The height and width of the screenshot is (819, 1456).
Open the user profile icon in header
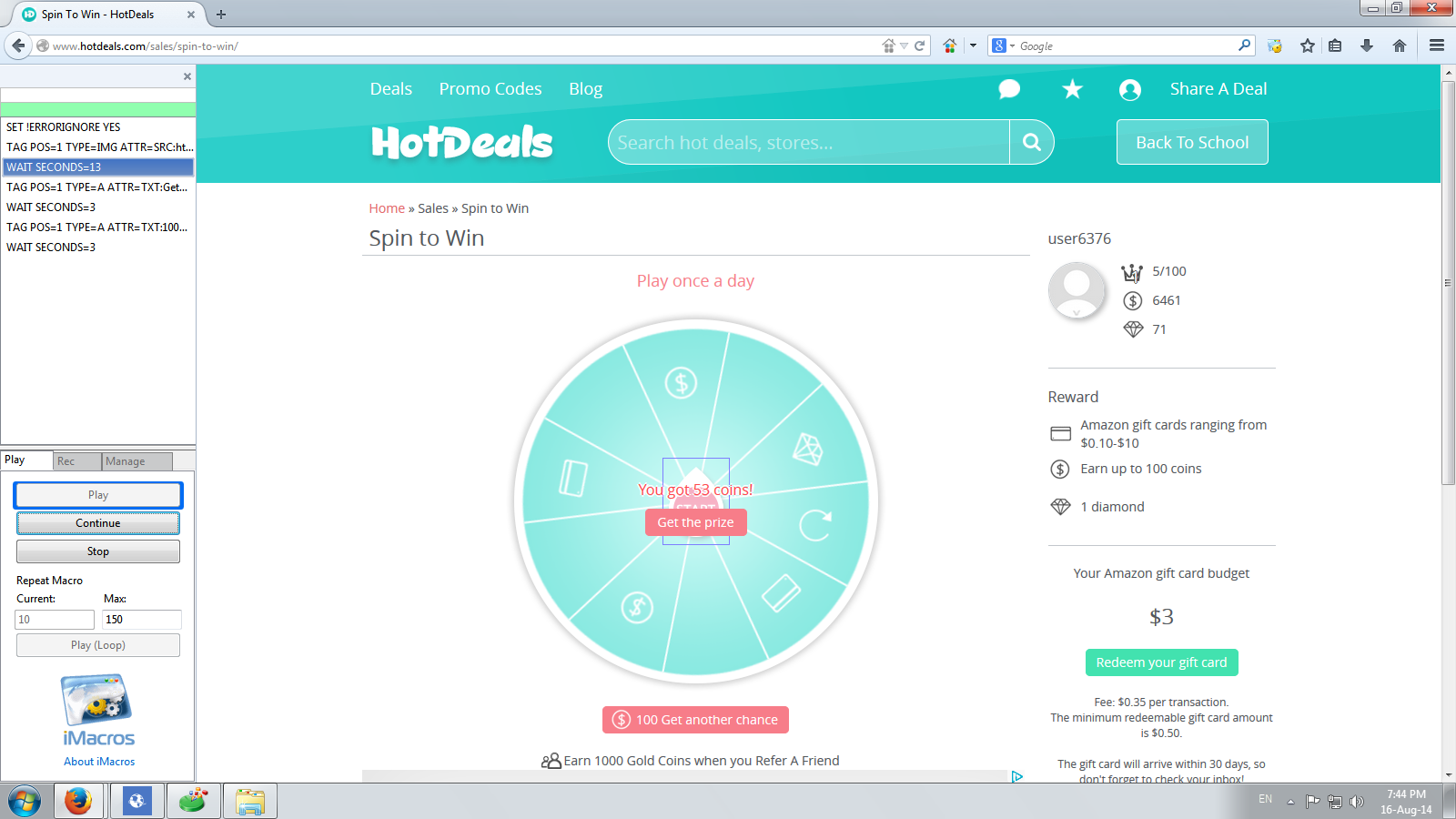pyautogui.click(x=1130, y=89)
